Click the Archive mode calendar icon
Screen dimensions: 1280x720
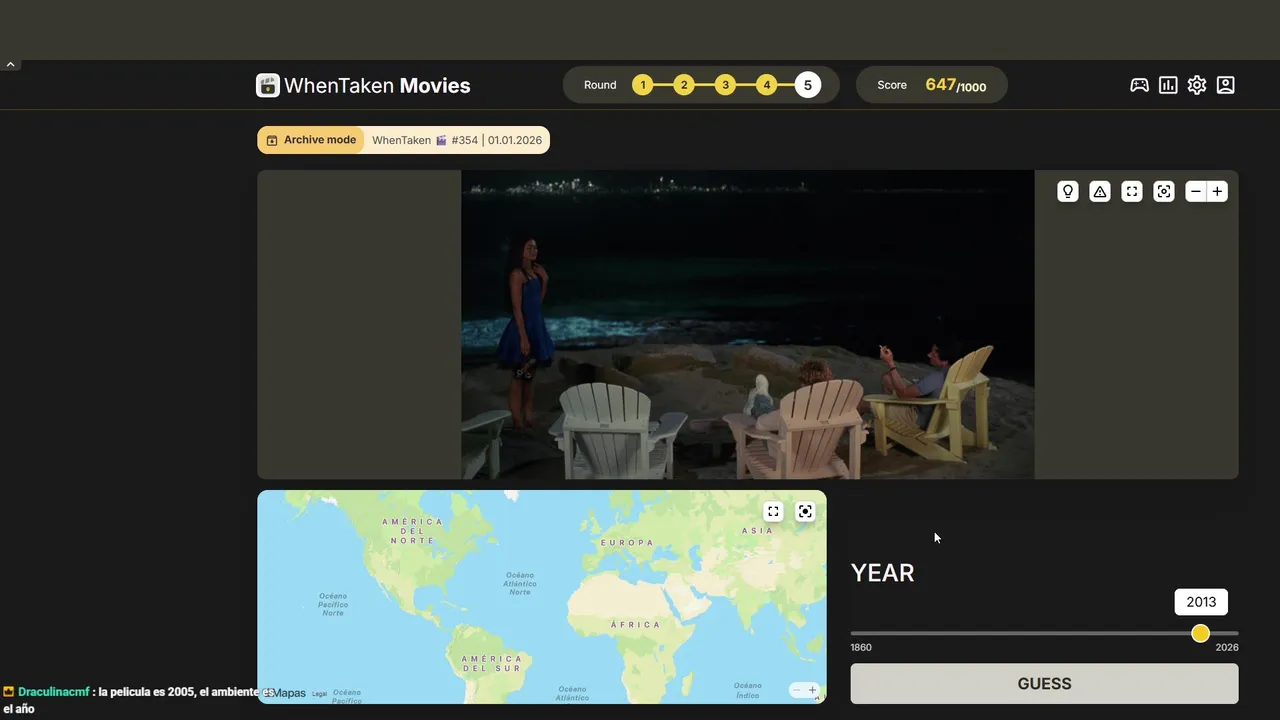[271, 140]
